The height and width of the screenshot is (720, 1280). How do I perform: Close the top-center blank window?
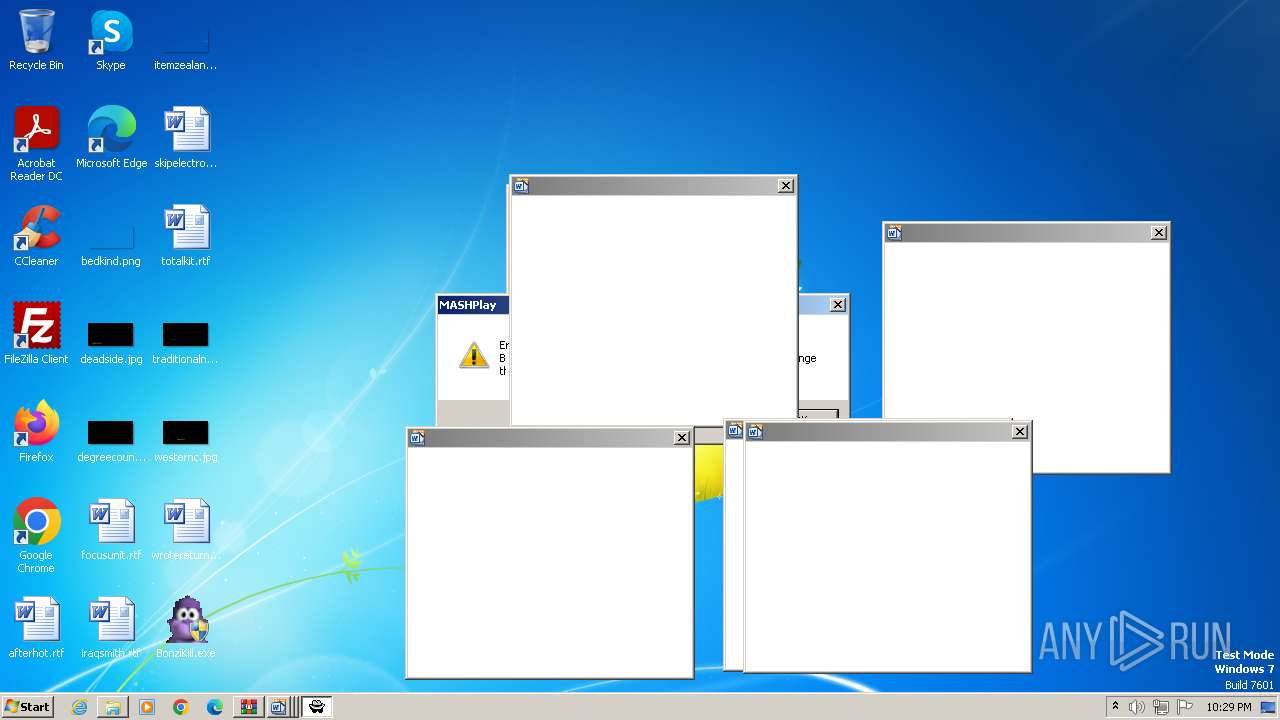pyautogui.click(x=786, y=186)
